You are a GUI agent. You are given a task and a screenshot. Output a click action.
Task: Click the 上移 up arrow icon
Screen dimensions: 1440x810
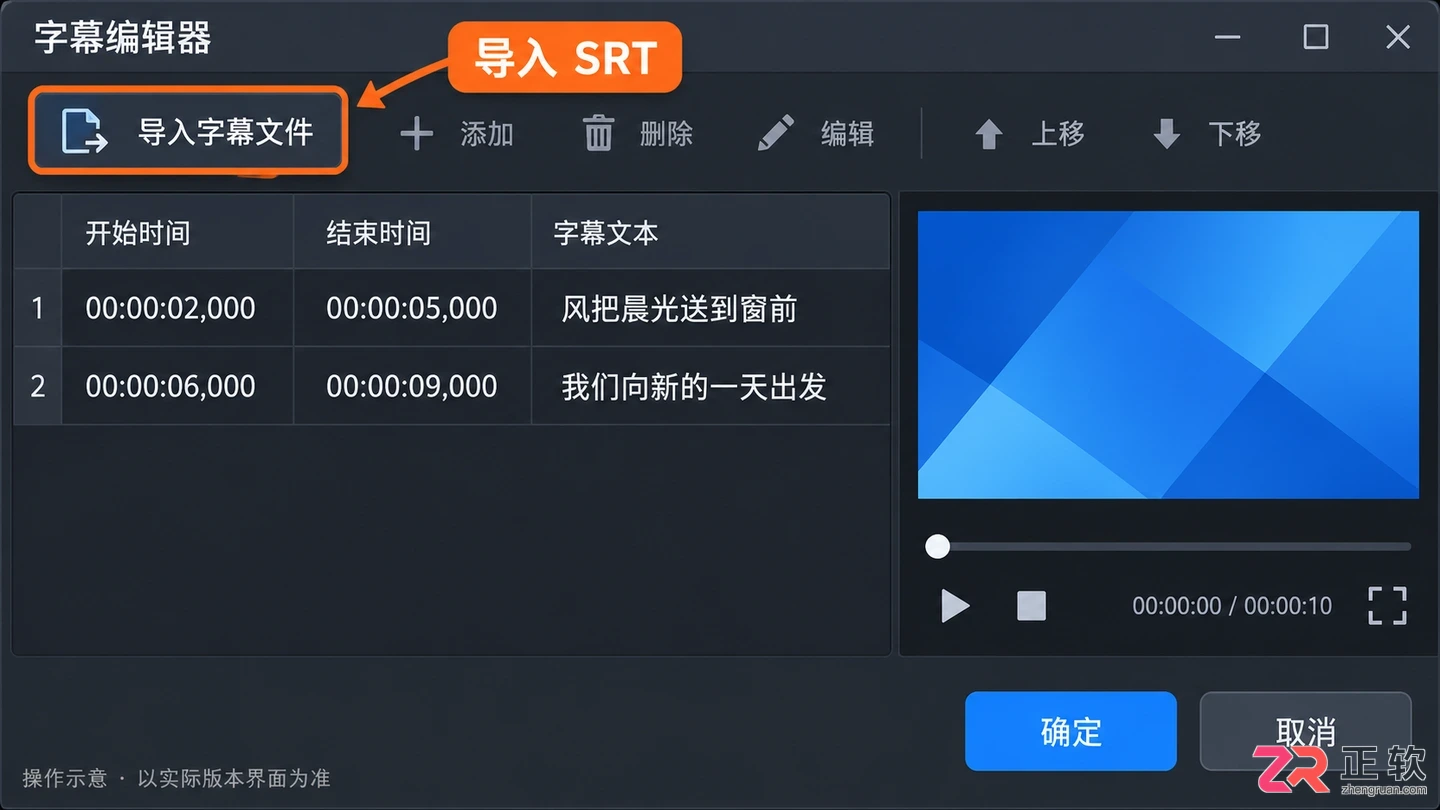988,134
